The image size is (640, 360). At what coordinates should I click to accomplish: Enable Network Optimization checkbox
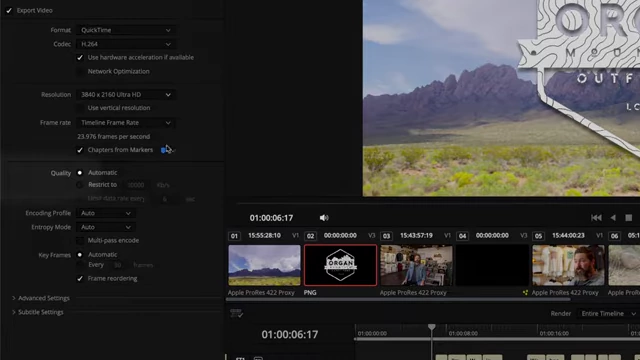(80, 71)
